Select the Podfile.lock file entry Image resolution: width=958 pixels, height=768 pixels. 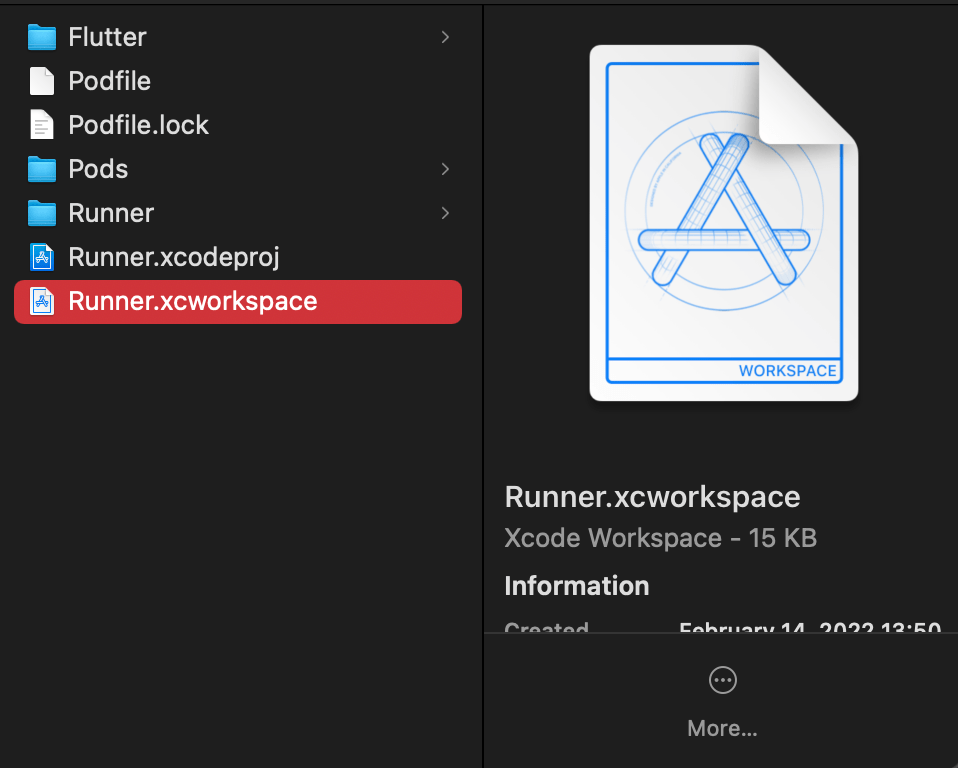coord(138,125)
